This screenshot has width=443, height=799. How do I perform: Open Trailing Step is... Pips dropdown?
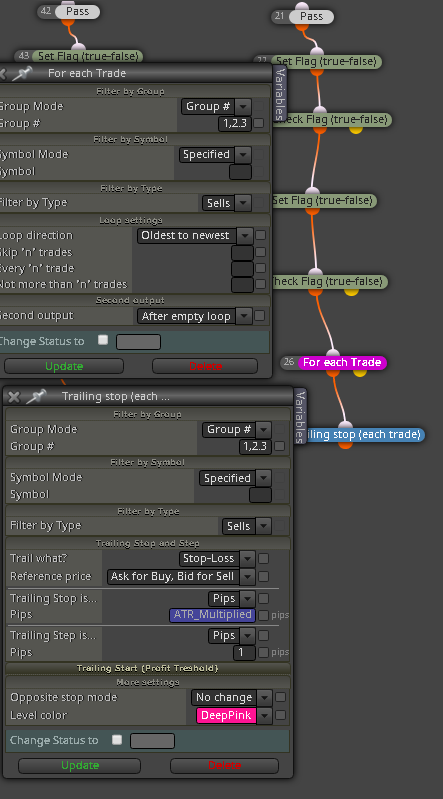coord(247,635)
